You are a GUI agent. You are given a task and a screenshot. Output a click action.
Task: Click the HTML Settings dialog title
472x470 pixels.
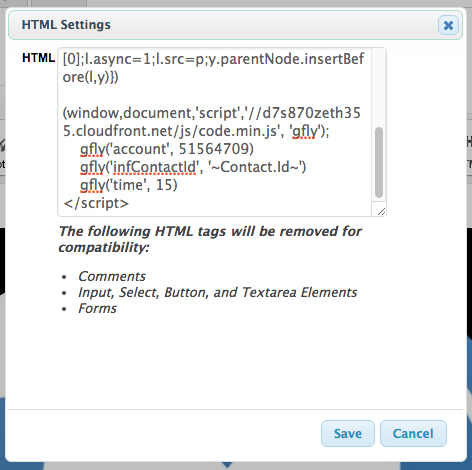click(x=66, y=25)
